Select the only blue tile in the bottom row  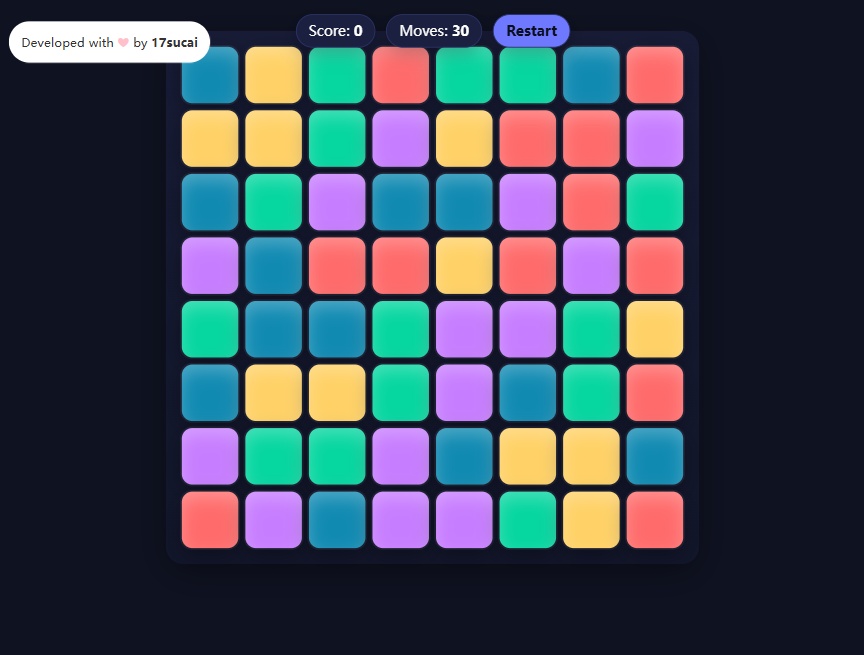coord(337,520)
